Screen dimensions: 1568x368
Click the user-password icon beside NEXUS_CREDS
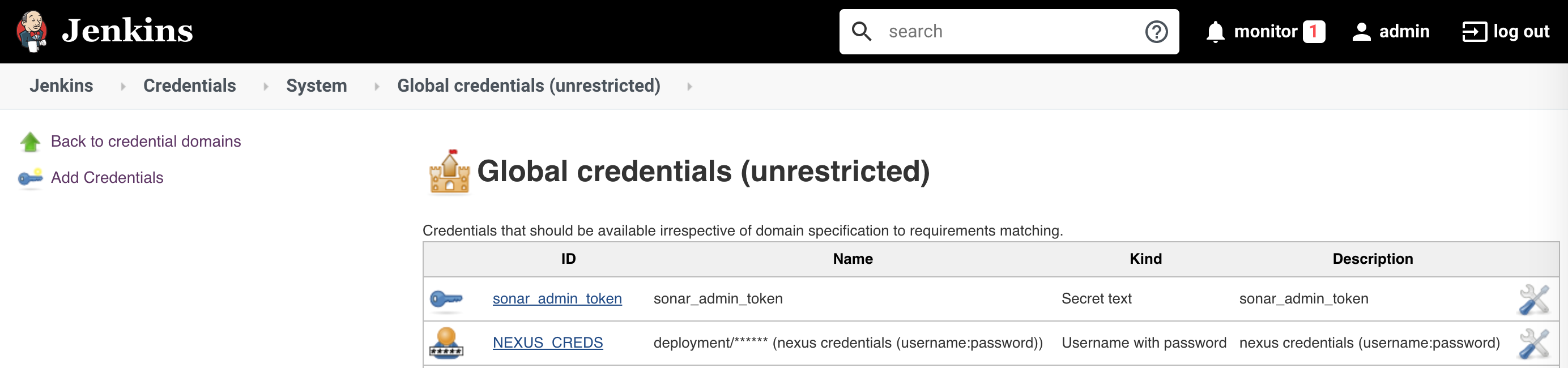coord(446,343)
